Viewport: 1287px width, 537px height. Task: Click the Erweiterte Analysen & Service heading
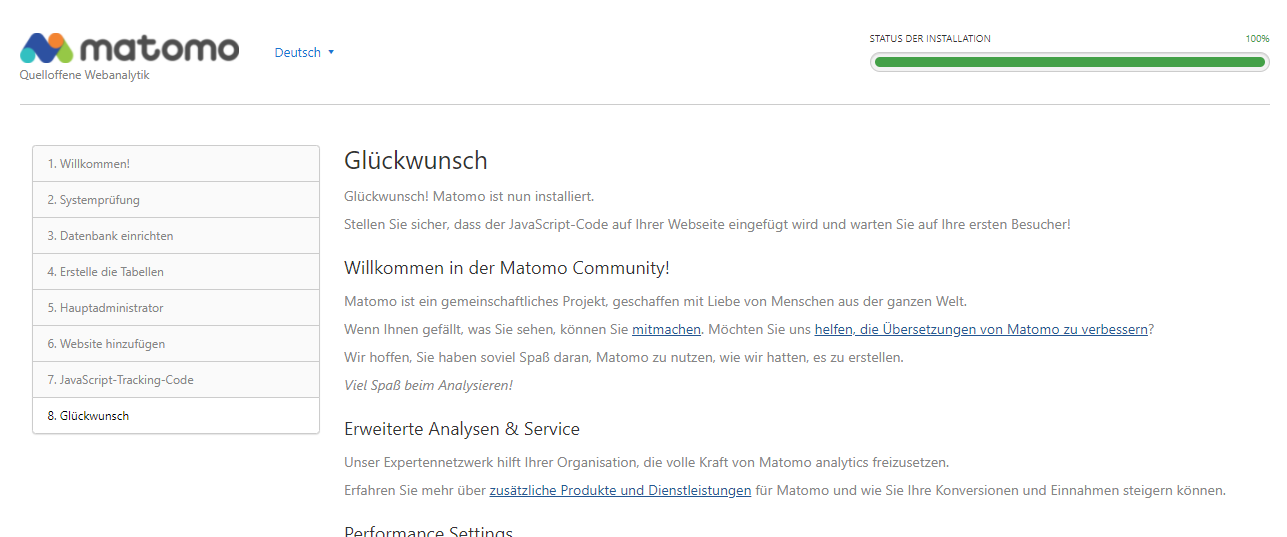[x=462, y=429]
